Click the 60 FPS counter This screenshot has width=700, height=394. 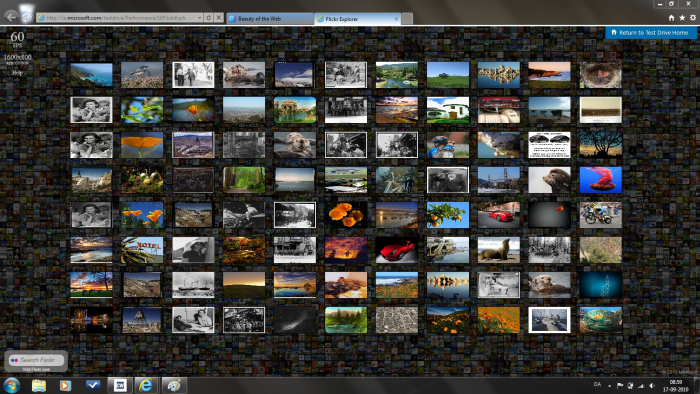[x=17, y=38]
